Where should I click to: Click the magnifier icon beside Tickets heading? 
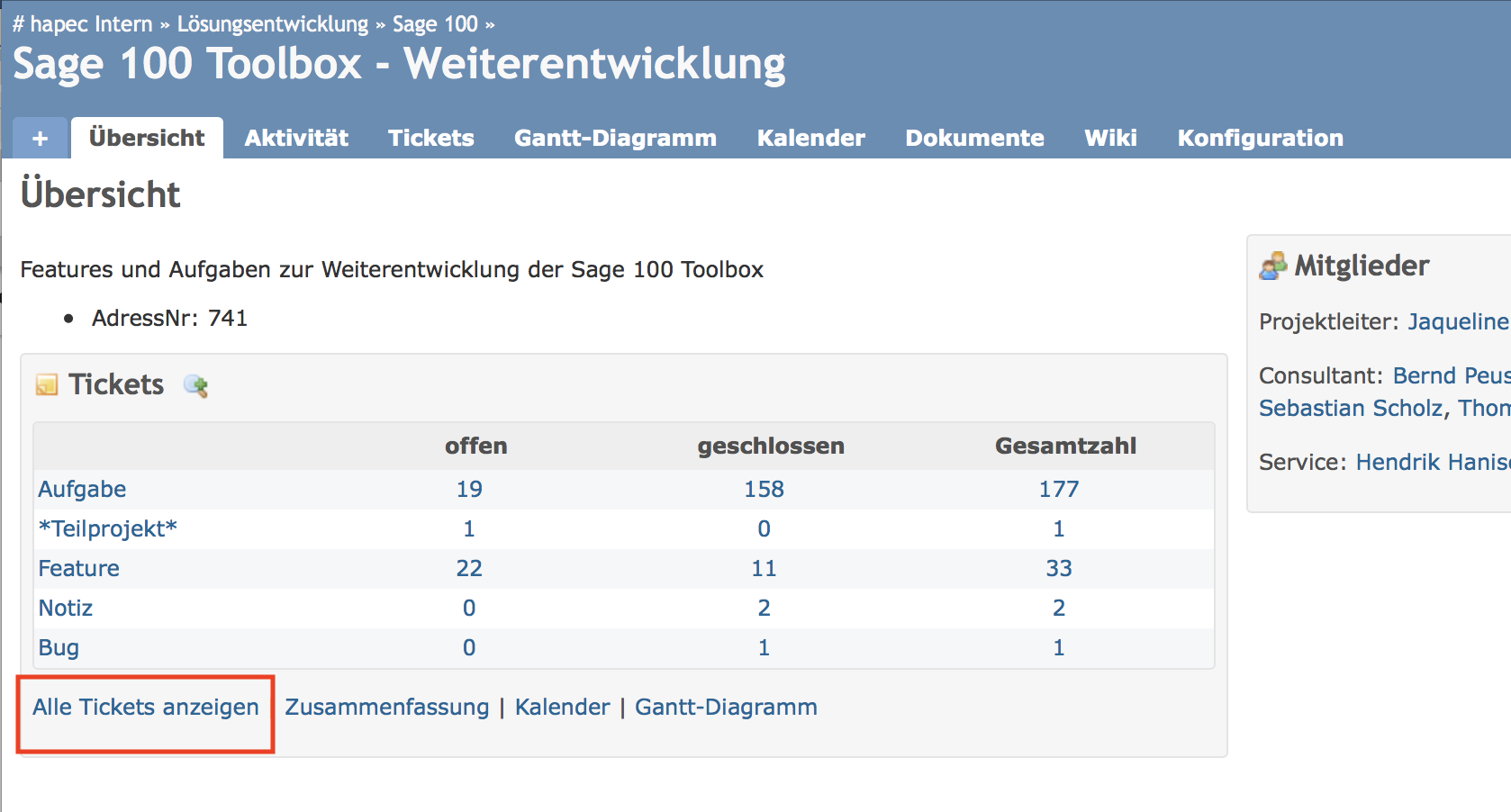pyautogui.click(x=195, y=386)
